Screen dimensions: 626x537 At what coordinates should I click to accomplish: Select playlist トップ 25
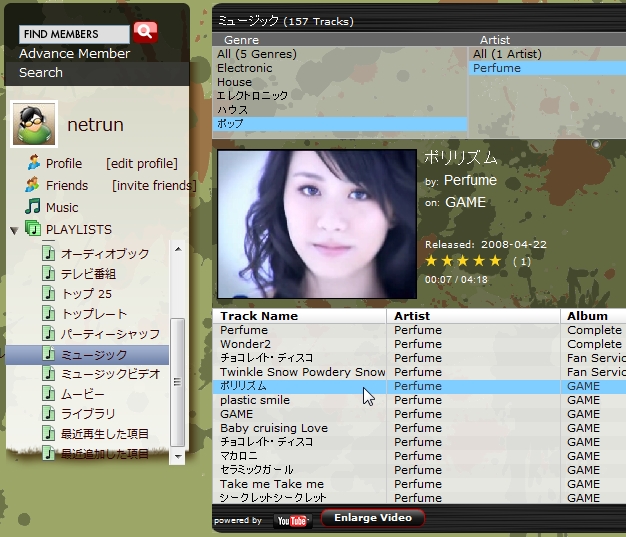pyautogui.click(x=87, y=294)
